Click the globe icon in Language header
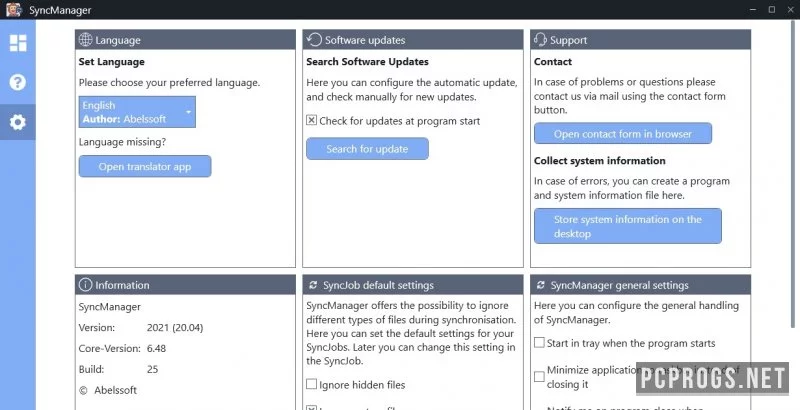The height and width of the screenshot is (410, 800). click(x=86, y=40)
